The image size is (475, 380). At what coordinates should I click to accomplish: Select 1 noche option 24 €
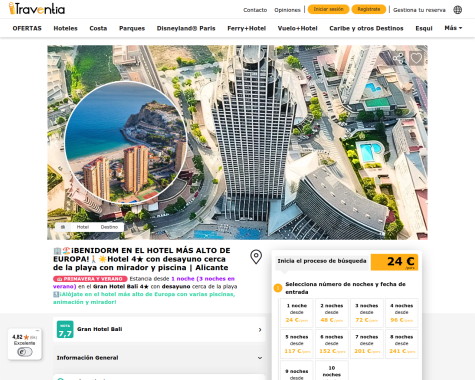(297, 313)
